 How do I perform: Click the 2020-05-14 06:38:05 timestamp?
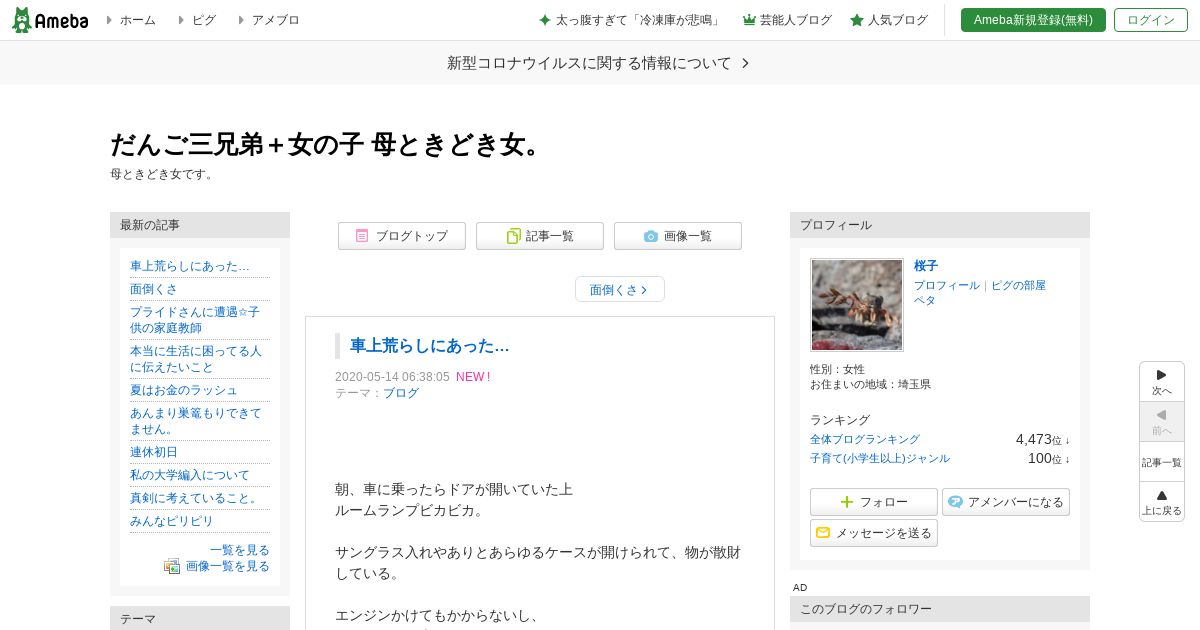392,377
